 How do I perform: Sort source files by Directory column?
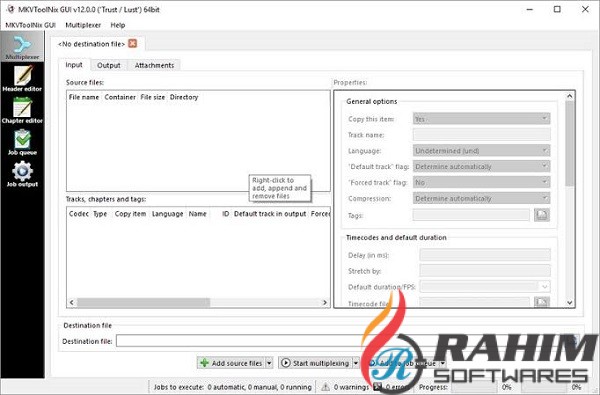(x=184, y=97)
